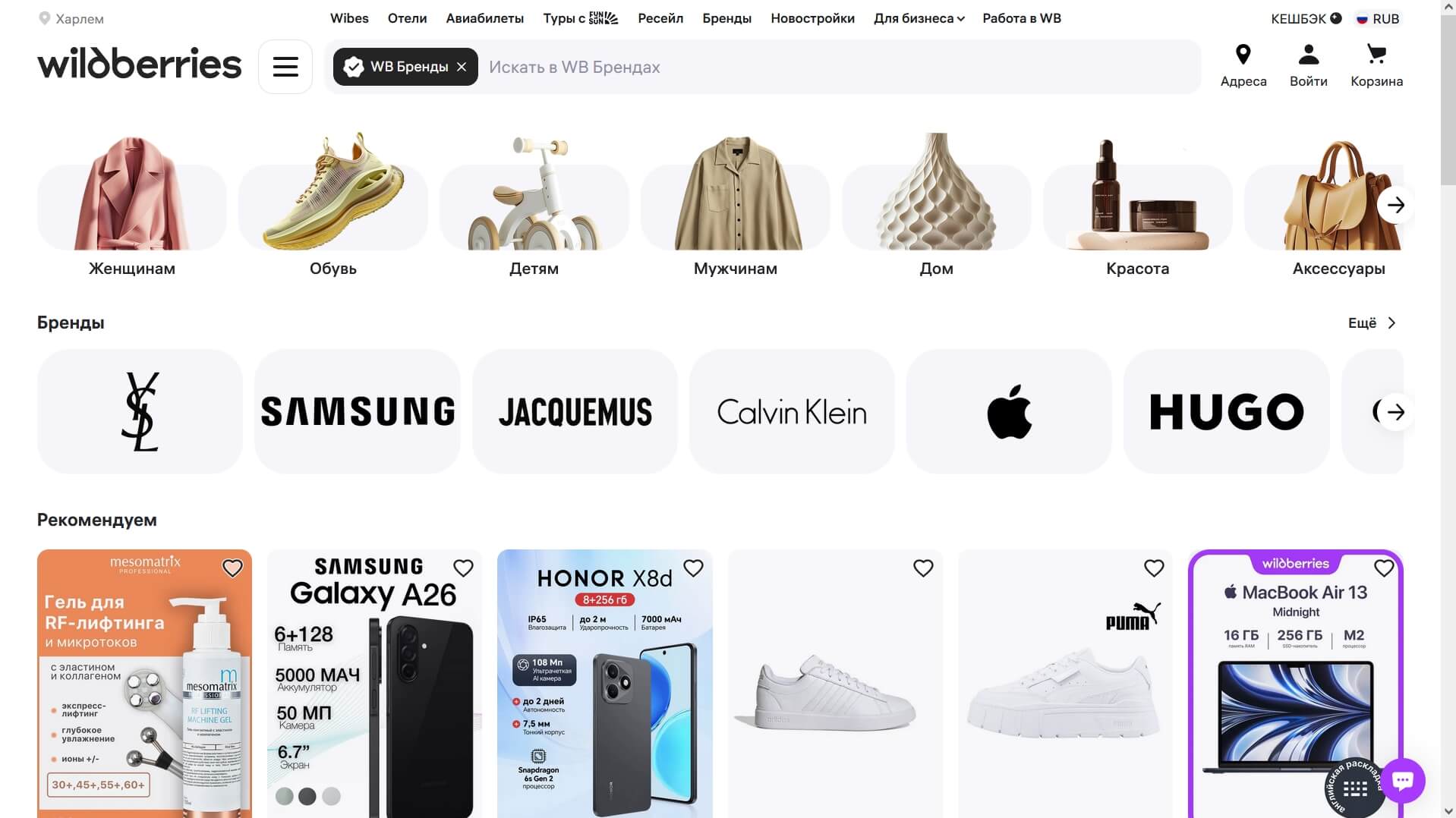Remove the WB Бренды search filter
This screenshot has height=818, width=1456.
click(x=462, y=67)
